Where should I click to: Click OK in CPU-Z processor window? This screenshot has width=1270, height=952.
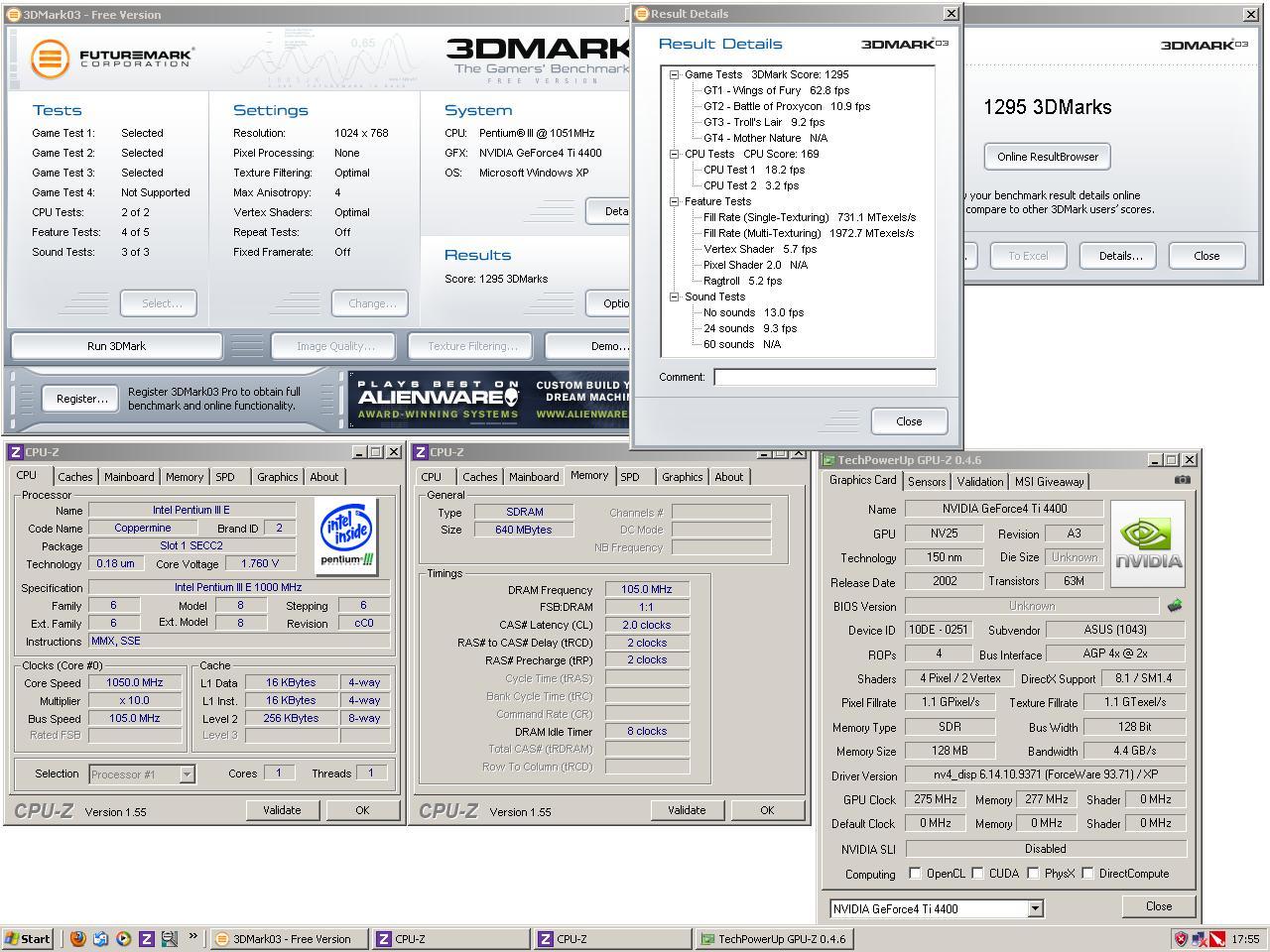[362, 810]
